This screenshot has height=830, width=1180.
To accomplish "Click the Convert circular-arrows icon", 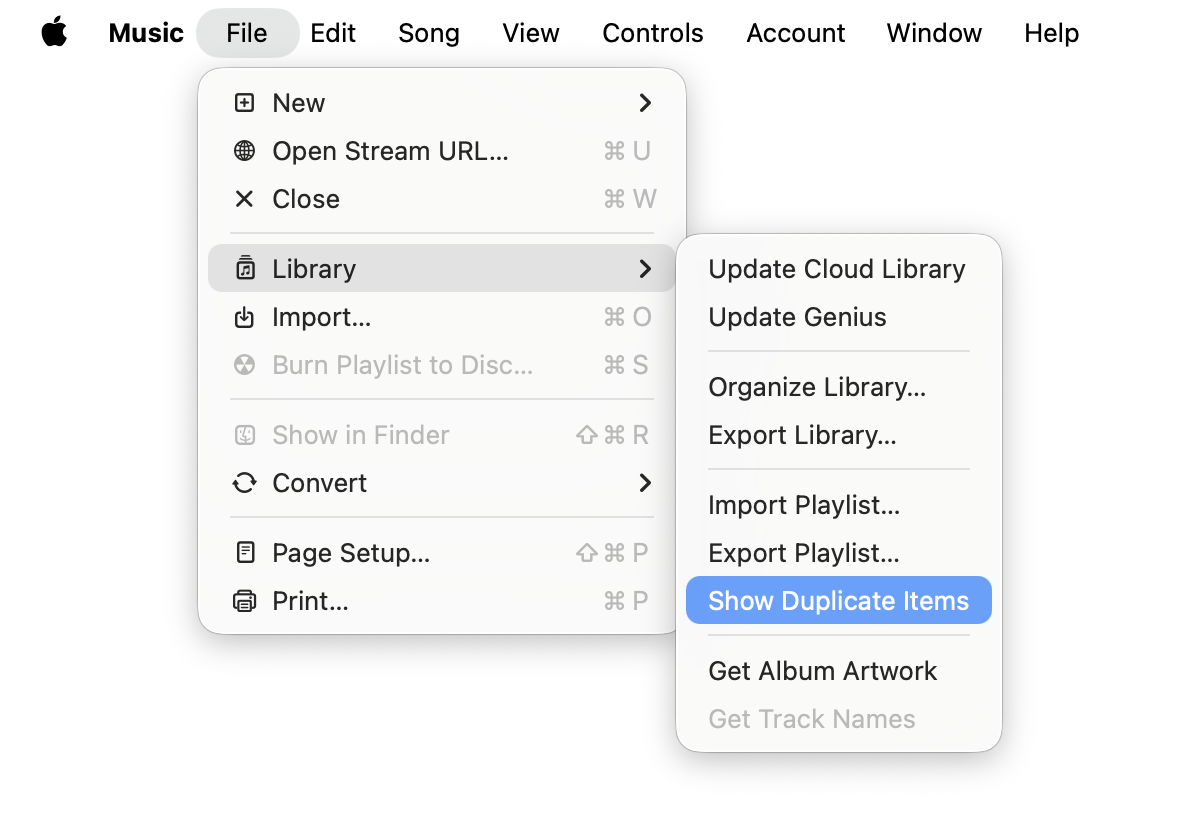I will point(245,483).
